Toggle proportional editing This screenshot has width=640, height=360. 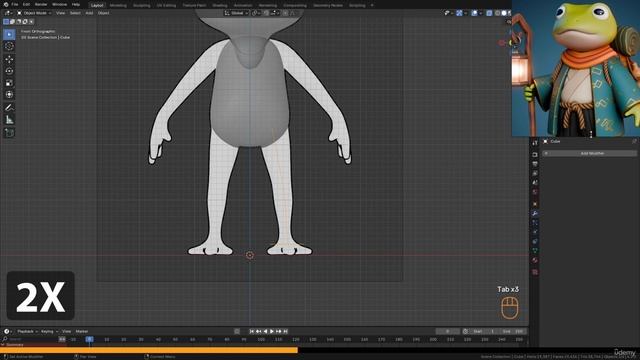tap(285, 13)
